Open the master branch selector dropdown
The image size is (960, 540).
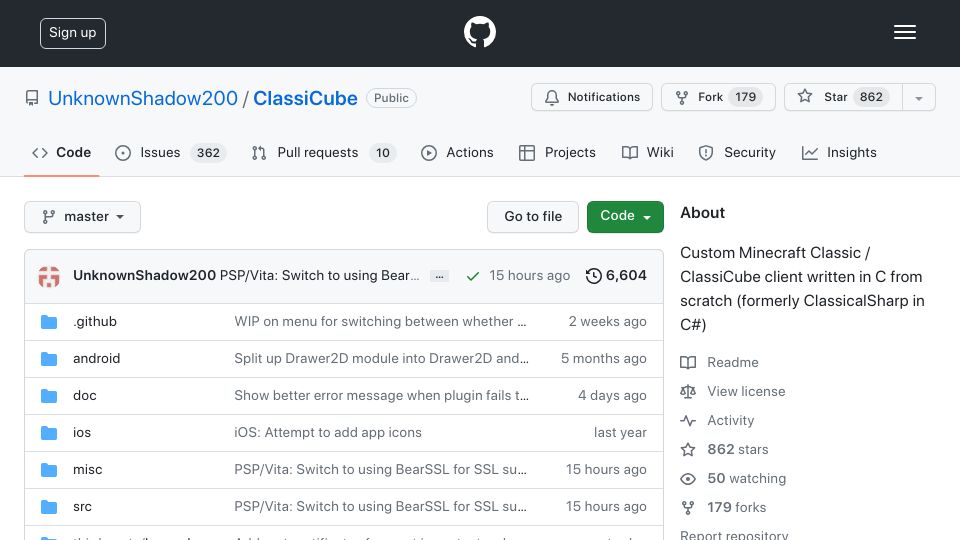[83, 217]
